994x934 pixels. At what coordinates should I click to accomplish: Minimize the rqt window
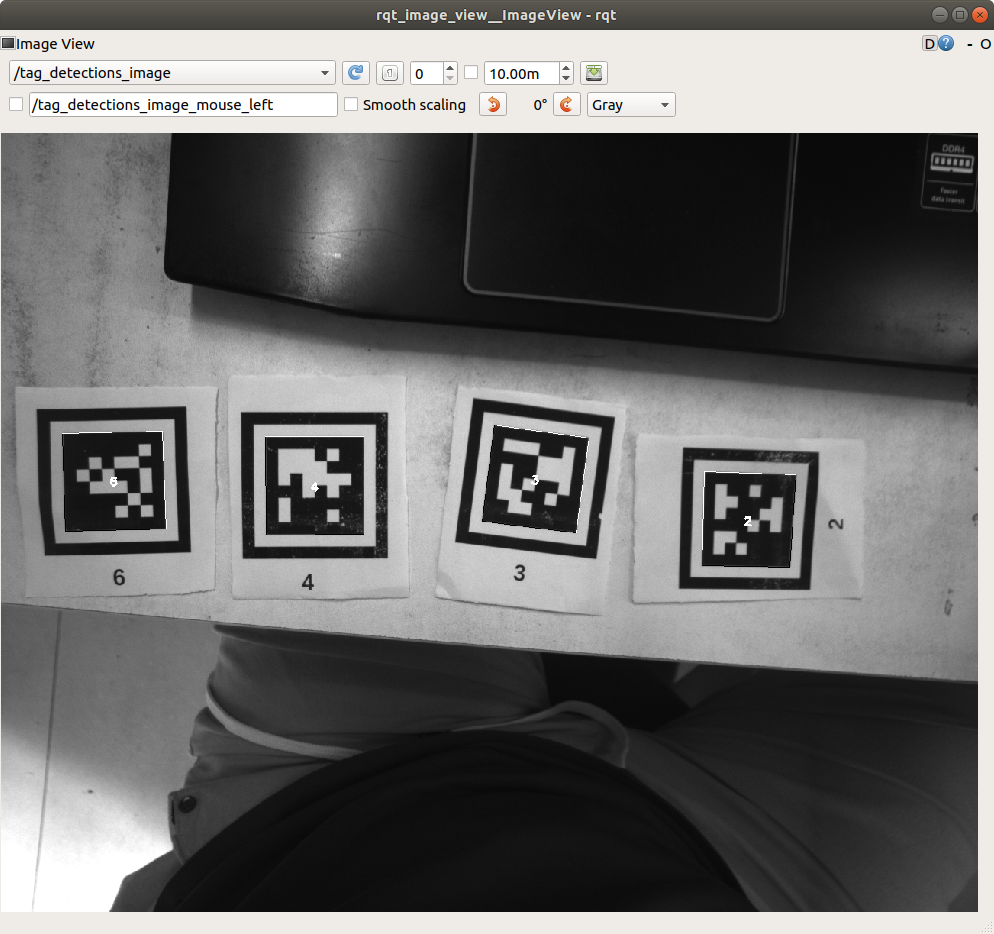[940, 15]
